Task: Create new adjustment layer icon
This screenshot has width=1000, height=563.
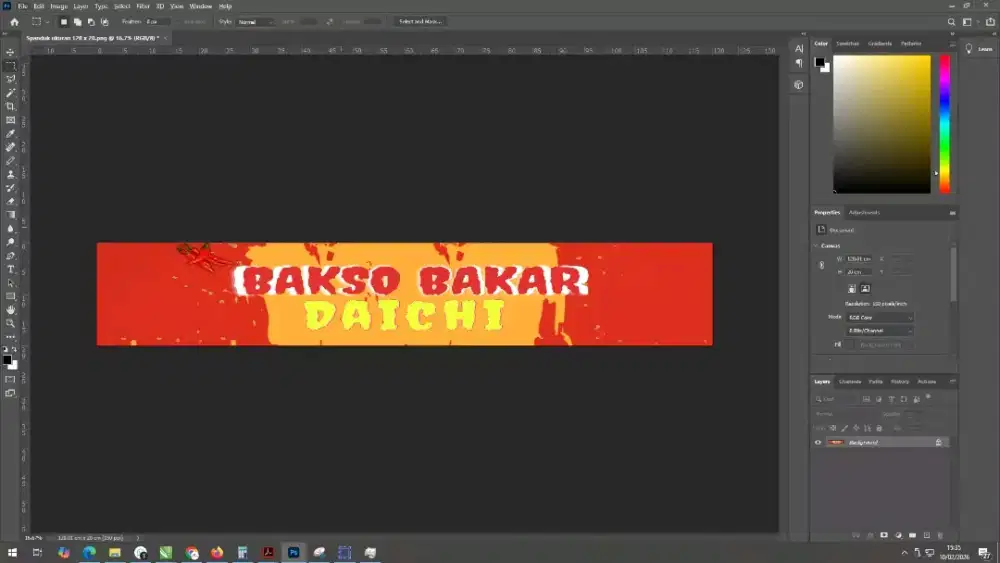Action: pos(898,536)
